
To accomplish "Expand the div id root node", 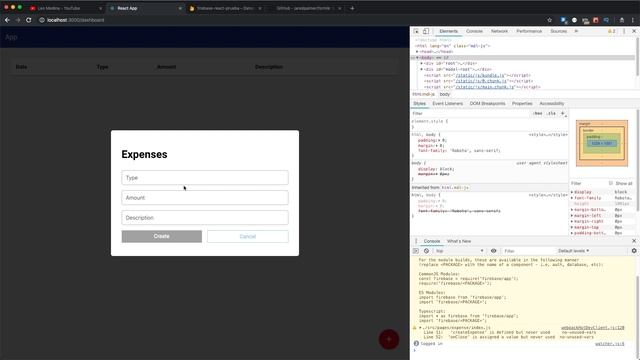I will pos(422,64).
